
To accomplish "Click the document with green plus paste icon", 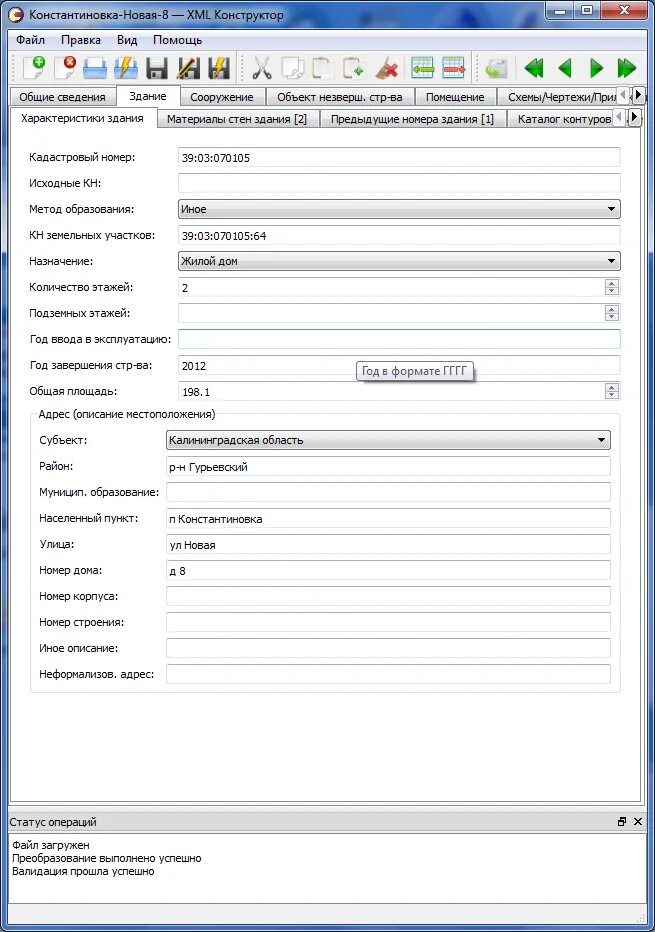I will pos(354,68).
